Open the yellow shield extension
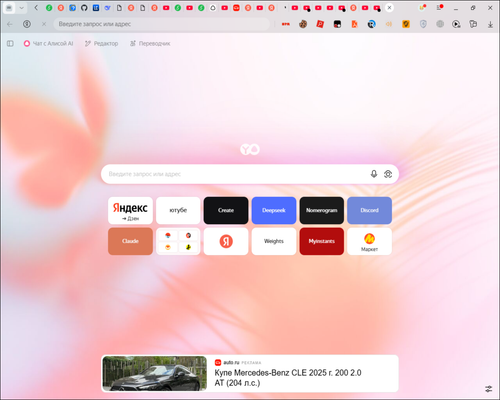 (406, 24)
